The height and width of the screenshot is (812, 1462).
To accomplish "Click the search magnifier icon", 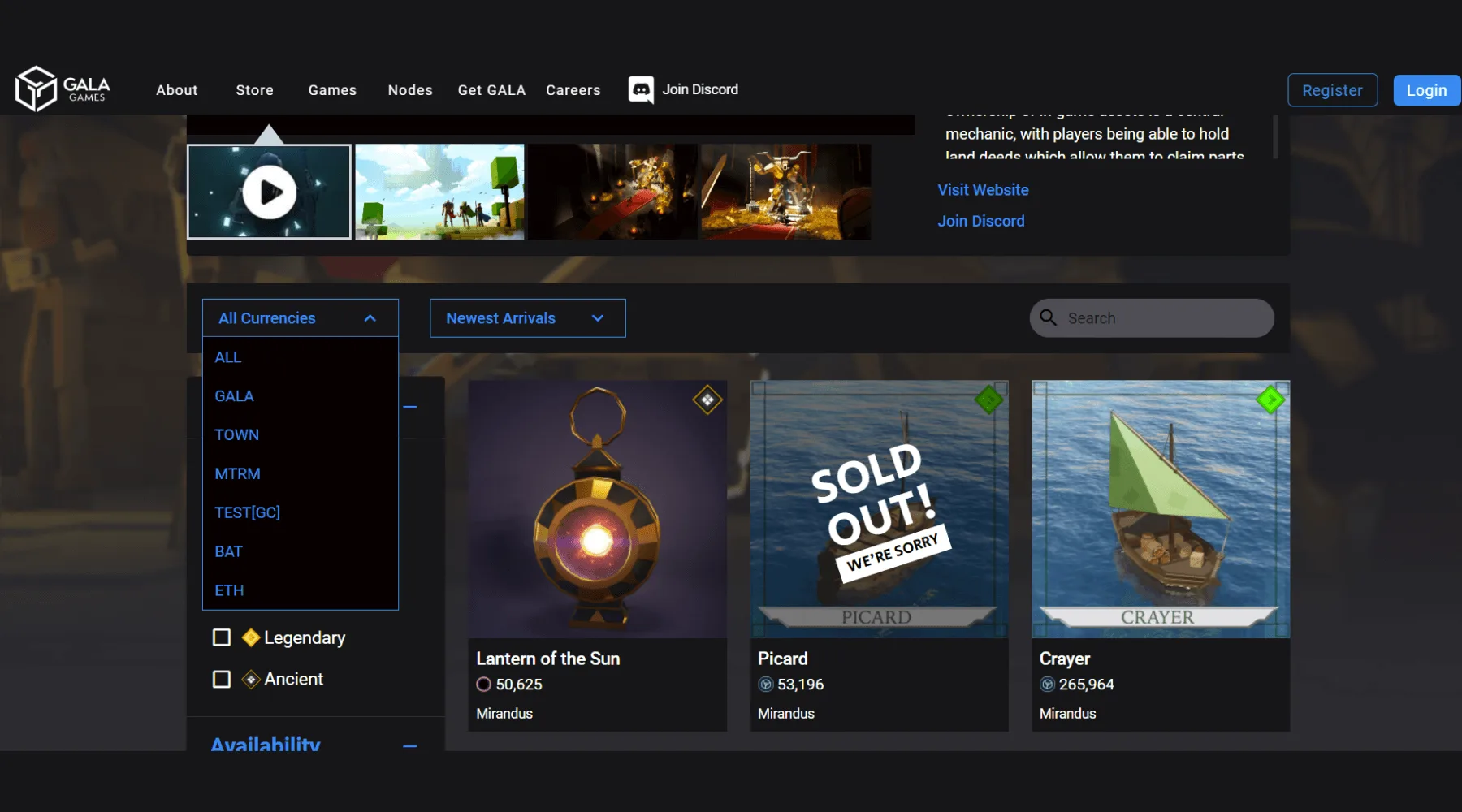I will click(1049, 317).
